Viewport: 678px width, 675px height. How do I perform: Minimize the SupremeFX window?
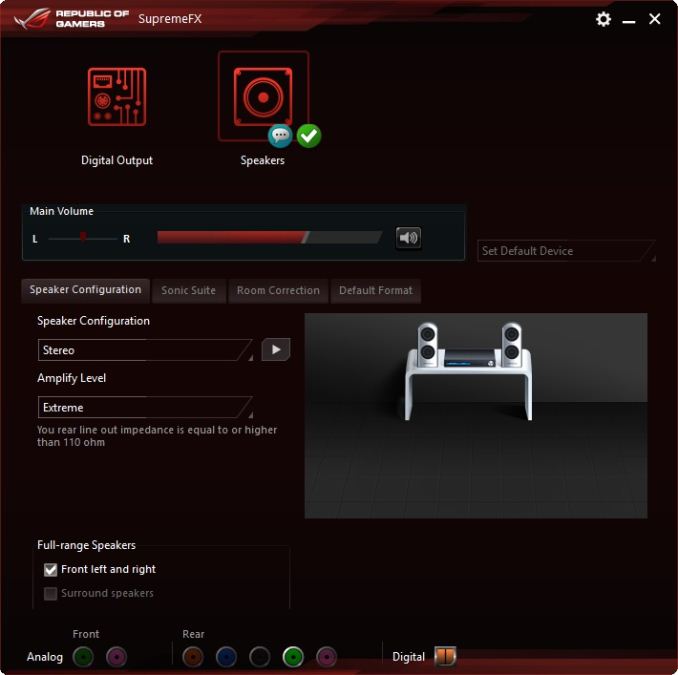pyautogui.click(x=629, y=20)
